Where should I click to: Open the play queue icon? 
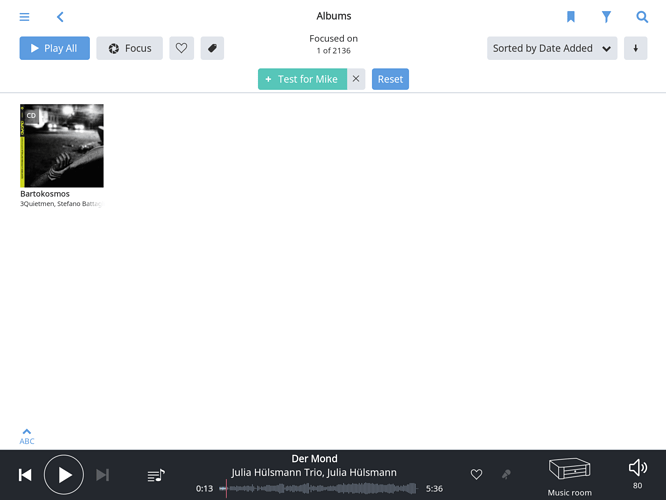point(156,475)
